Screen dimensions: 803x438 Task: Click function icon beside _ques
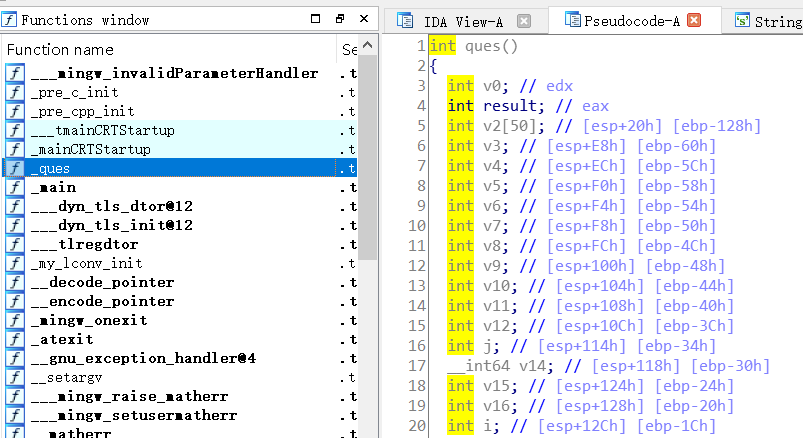pos(15,168)
